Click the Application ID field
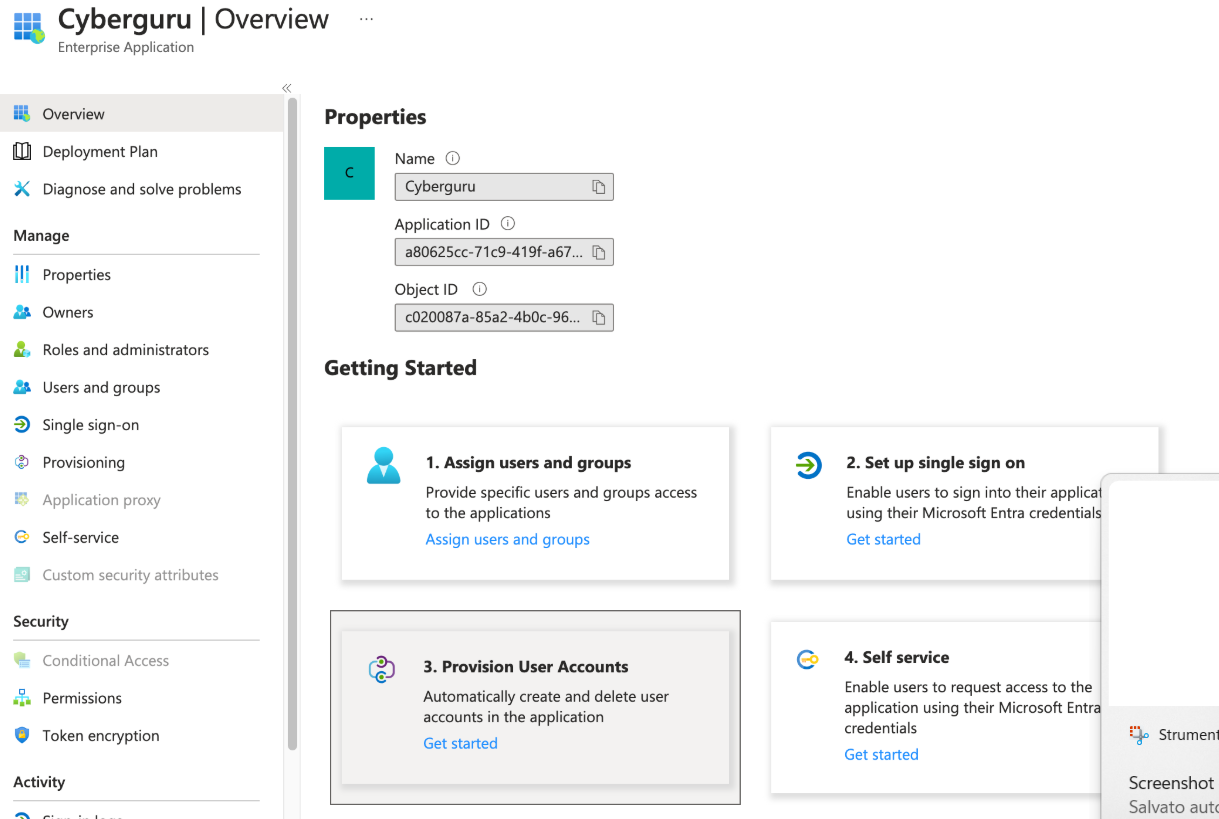The height and width of the screenshot is (819, 1219). [504, 252]
